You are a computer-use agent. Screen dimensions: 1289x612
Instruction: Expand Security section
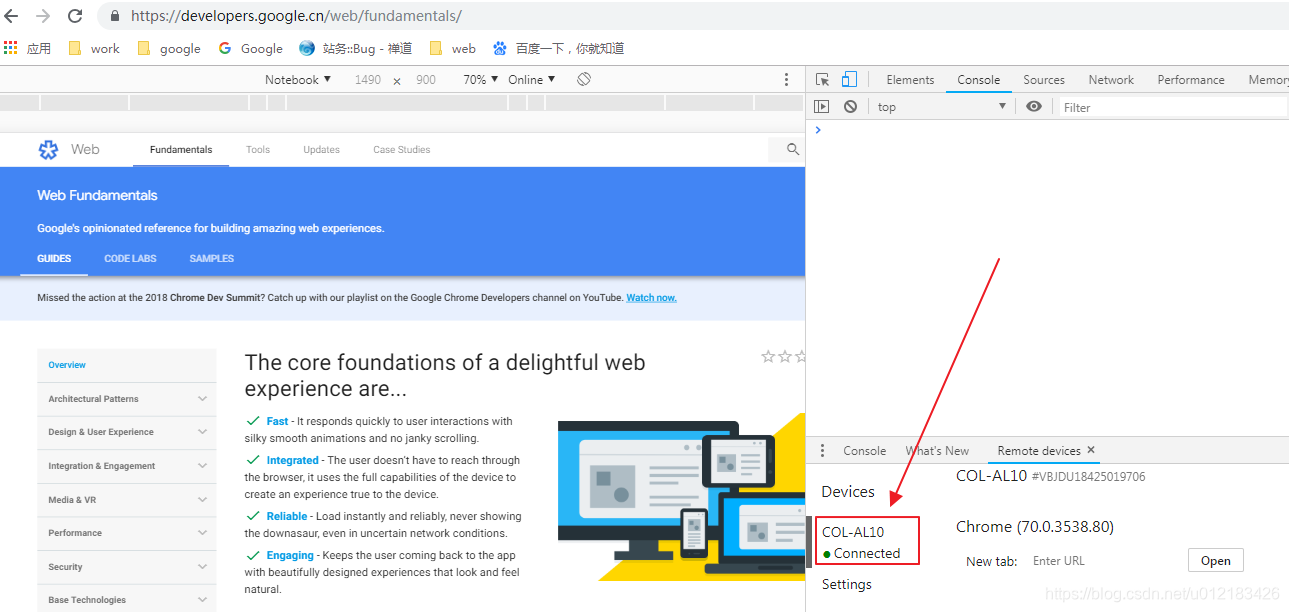(126, 567)
